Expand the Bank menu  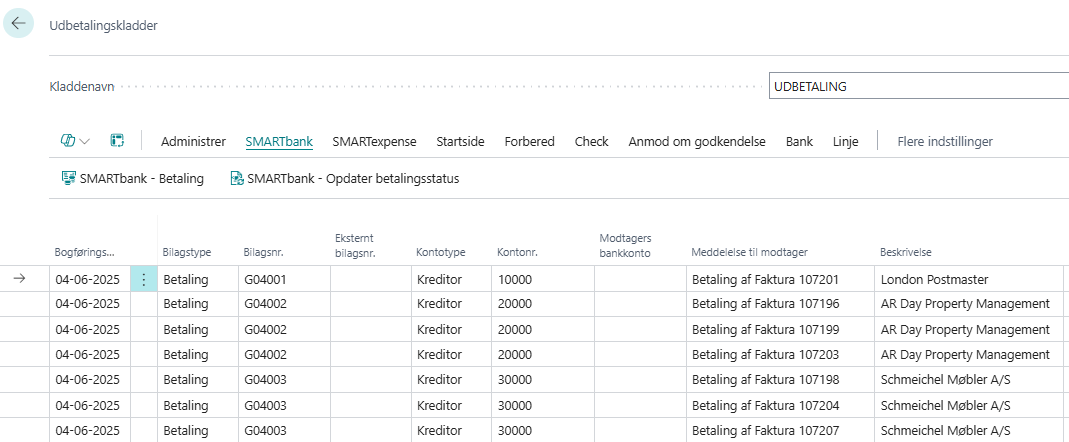799,141
